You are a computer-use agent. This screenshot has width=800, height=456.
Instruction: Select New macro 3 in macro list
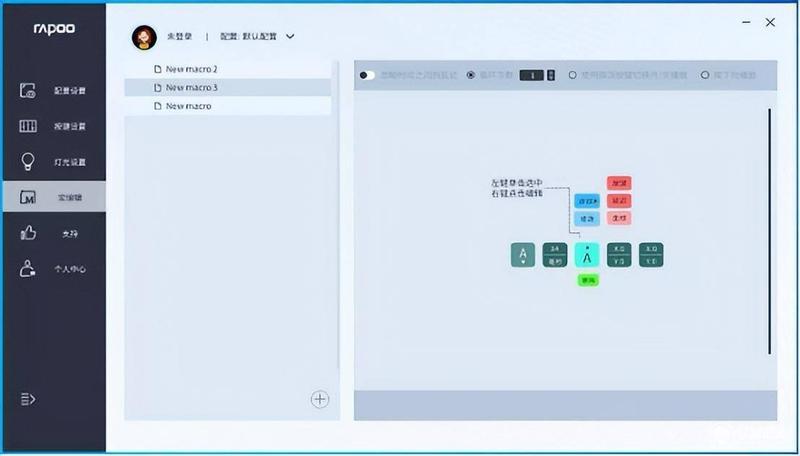(228, 88)
